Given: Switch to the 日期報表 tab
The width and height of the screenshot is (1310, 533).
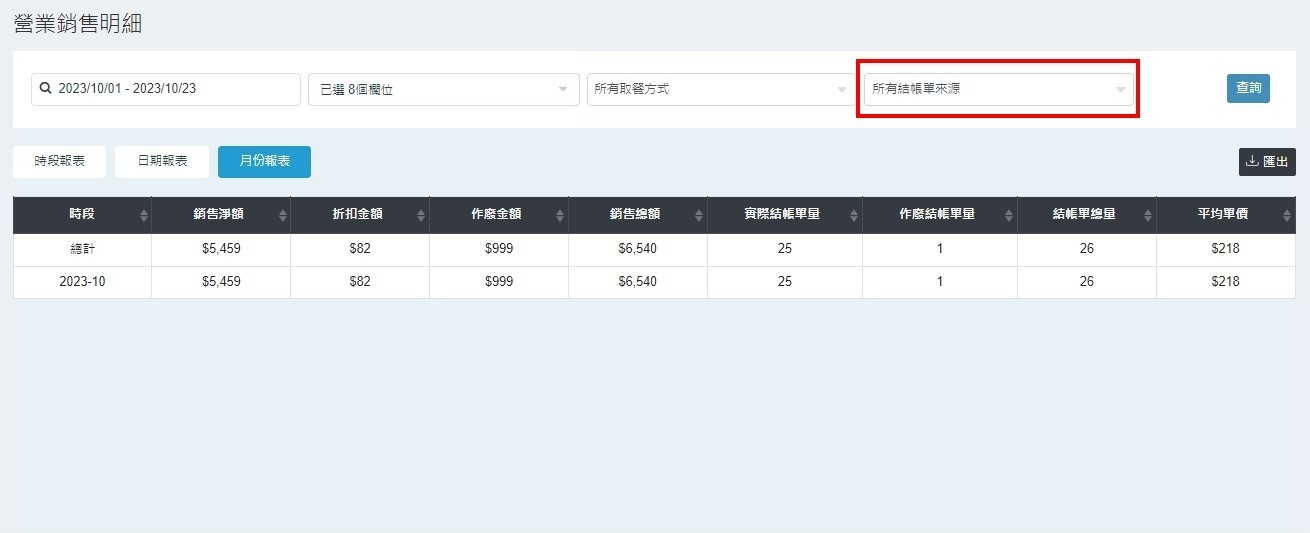Looking at the screenshot, I should pyautogui.click(x=162, y=161).
